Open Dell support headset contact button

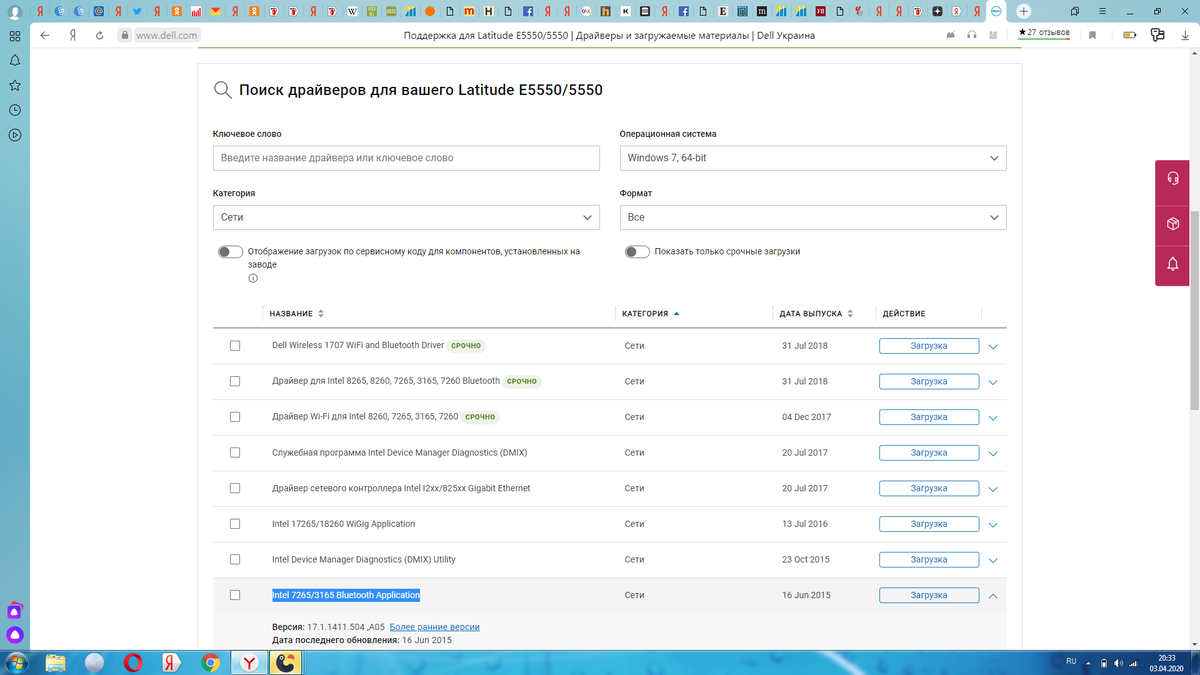1172,178
